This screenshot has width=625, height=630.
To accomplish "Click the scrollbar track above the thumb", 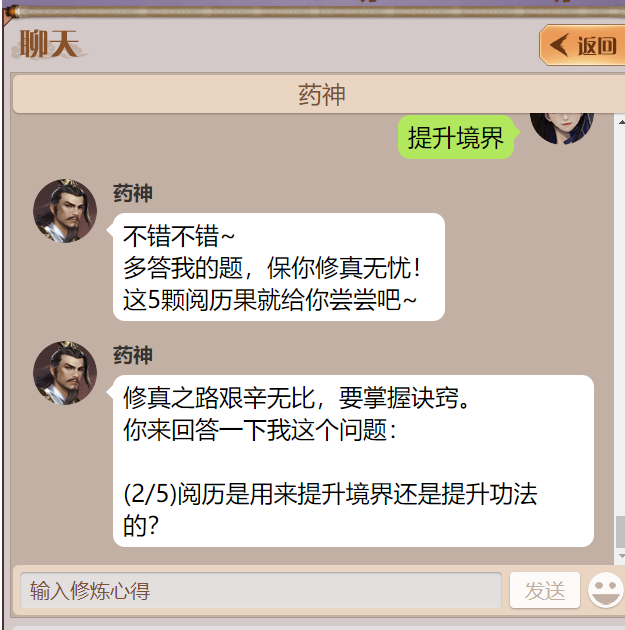I will 621,321.
